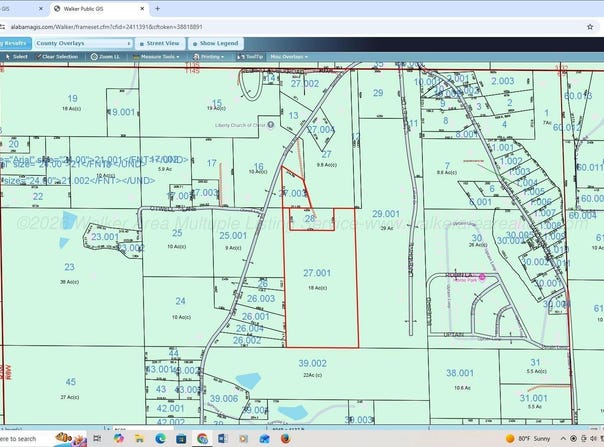Show hidden system tray icons
604x447 pixels.
tap(563, 439)
